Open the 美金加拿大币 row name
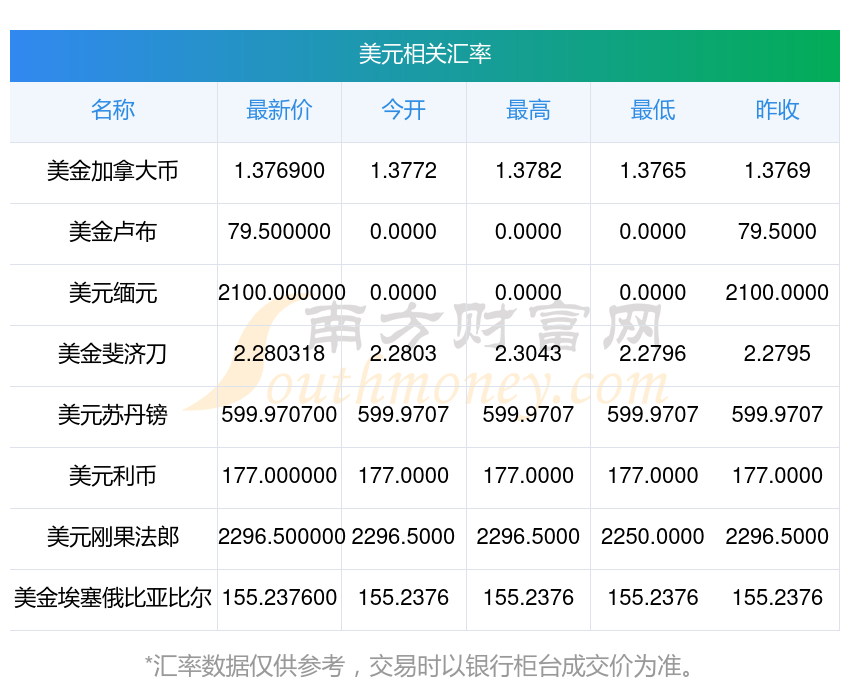Viewport: 850px width, 697px height. (113, 171)
